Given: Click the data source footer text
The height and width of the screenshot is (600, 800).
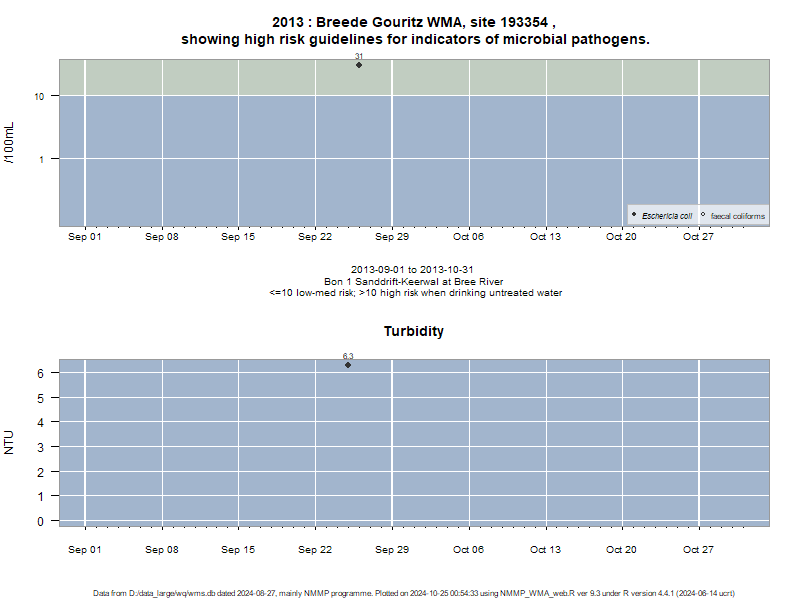Looking at the screenshot, I should pyautogui.click(x=414, y=593).
